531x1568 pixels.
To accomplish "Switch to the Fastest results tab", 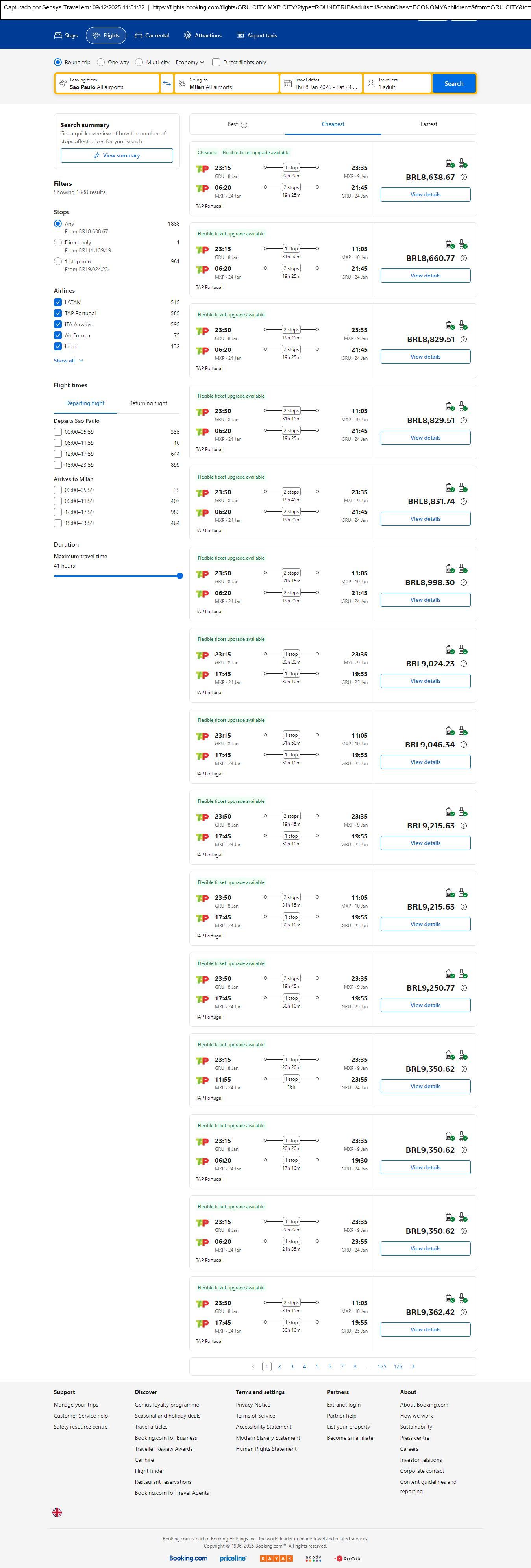I will (429, 124).
